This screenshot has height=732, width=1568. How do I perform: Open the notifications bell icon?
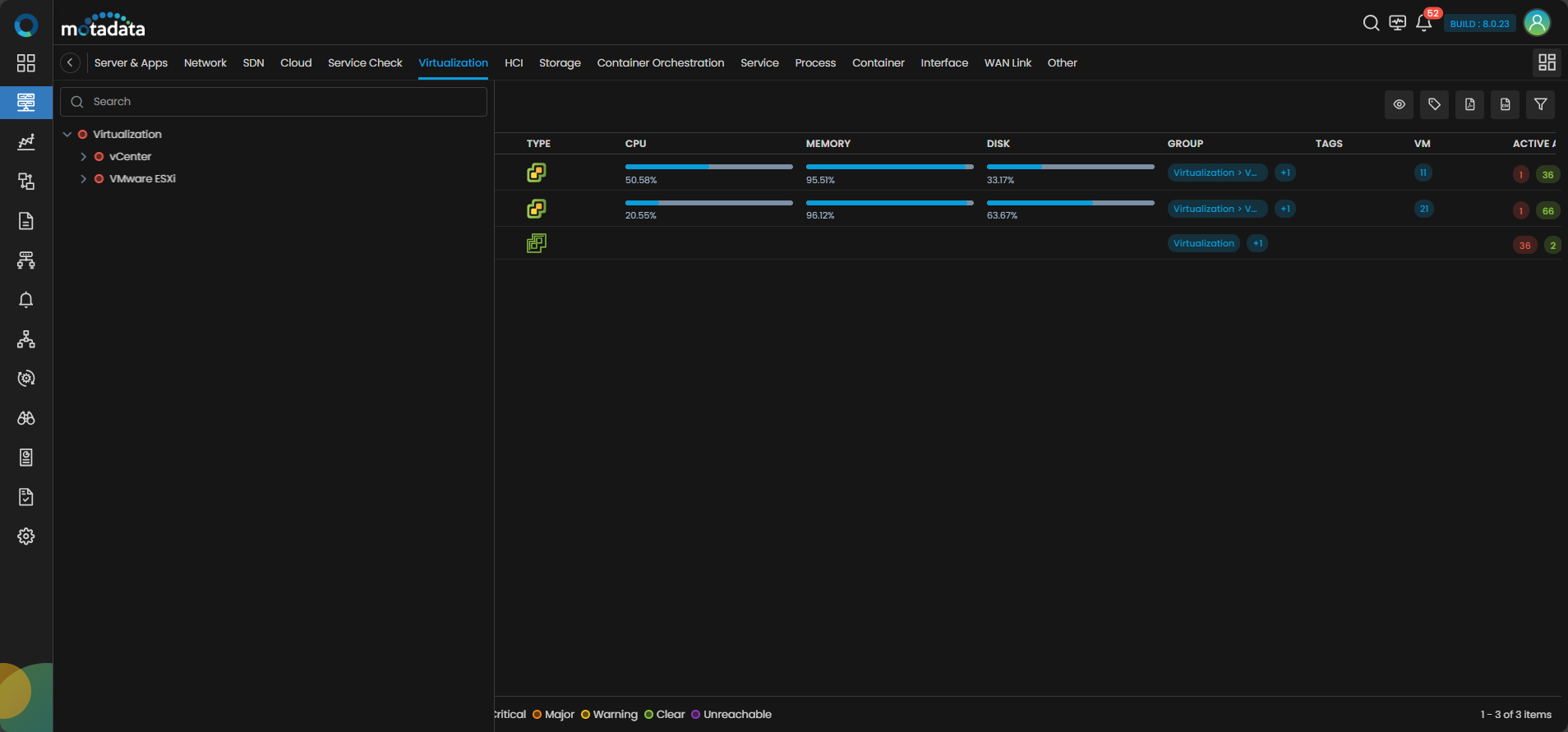tap(1423, 23)
